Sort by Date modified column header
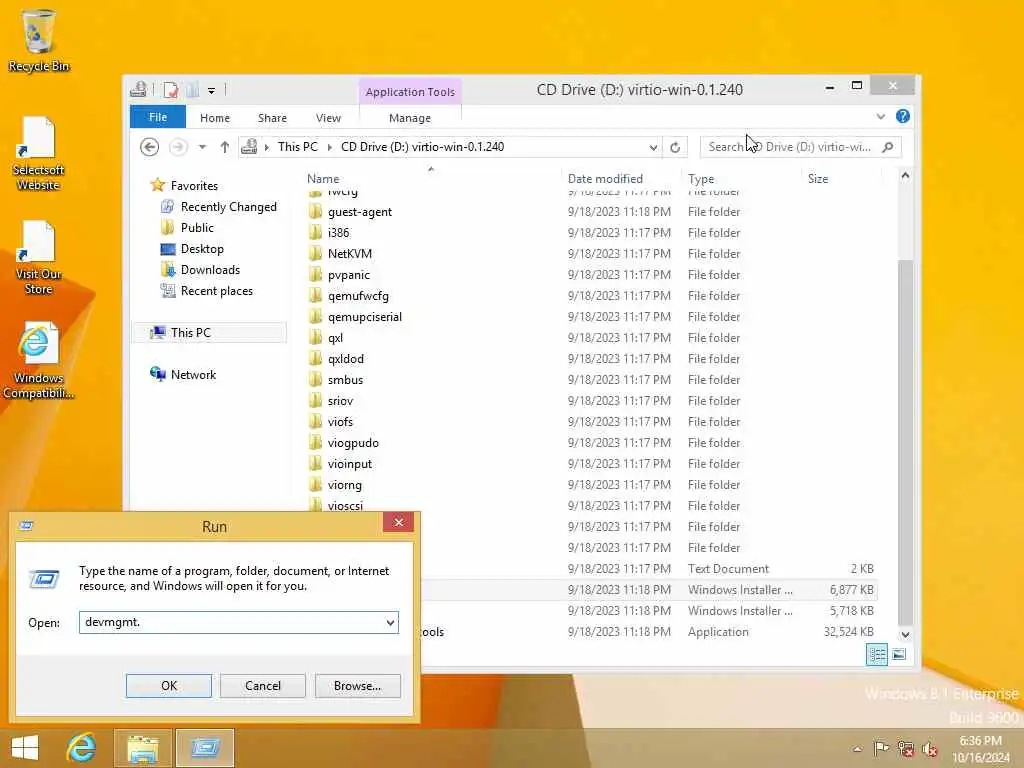Viewport: 1024px width, 768px height. tap(620, 178)
